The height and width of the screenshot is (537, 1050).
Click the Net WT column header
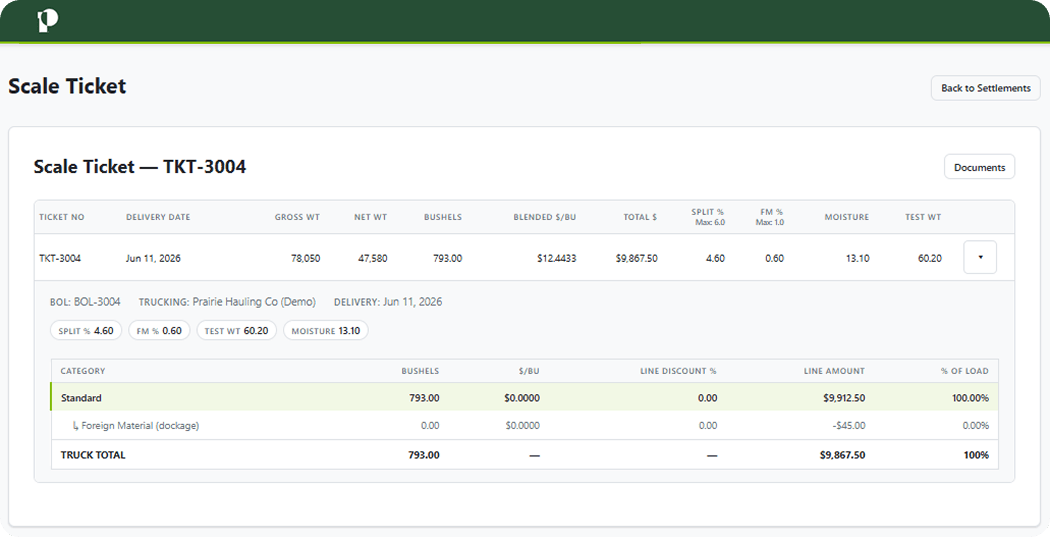click(370, 217)
